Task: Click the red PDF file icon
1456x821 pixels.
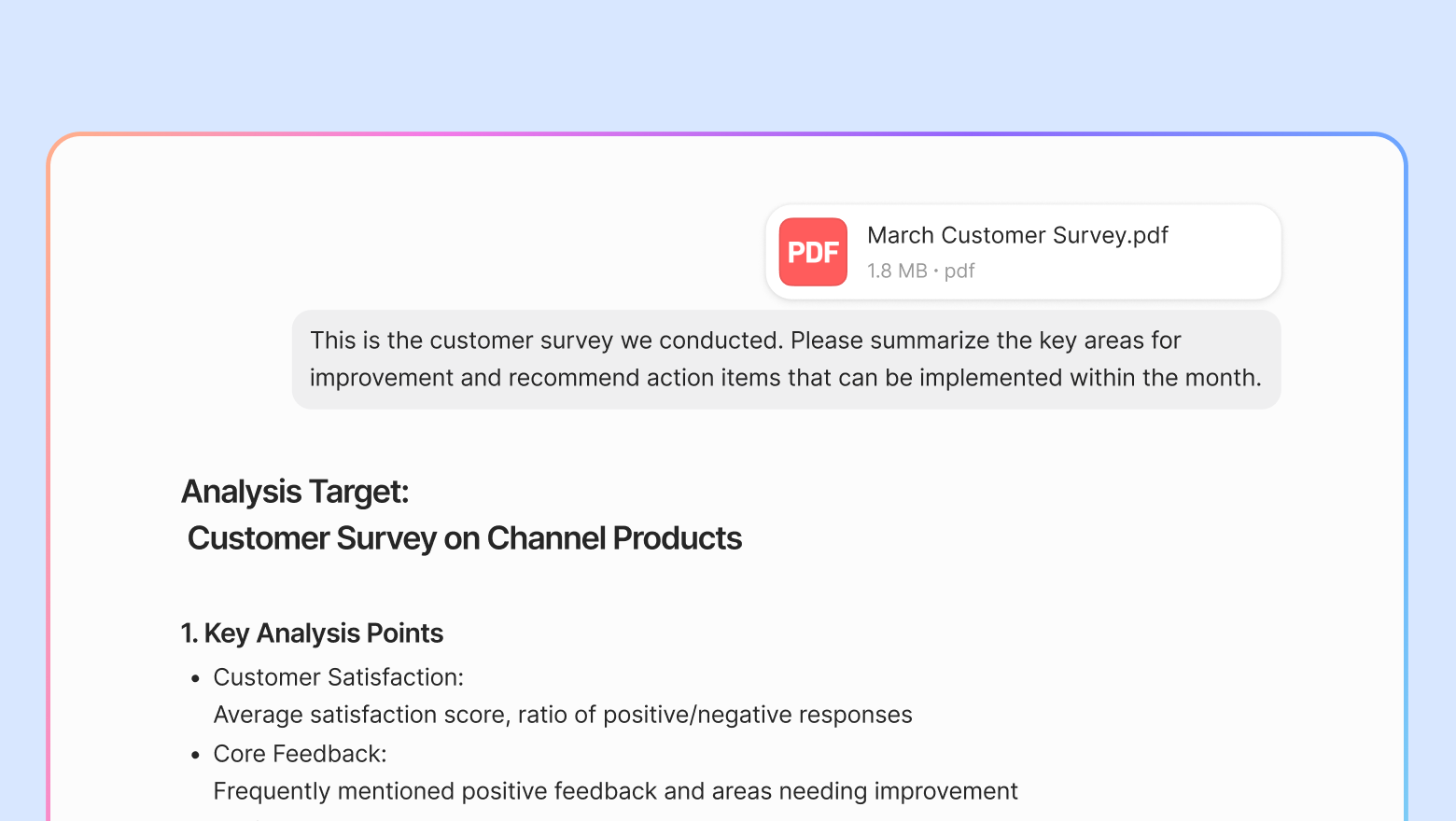Action: coord(813,252)
